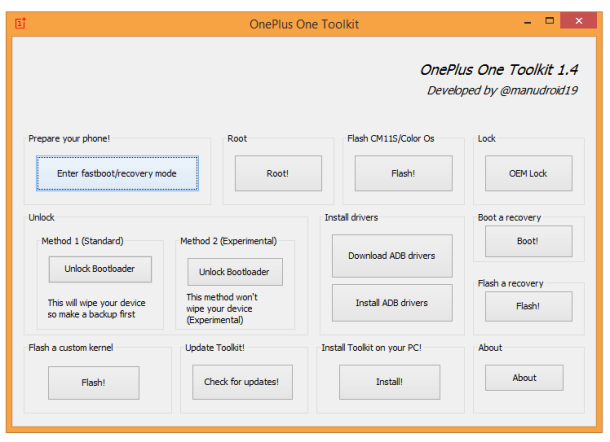Click the OnePlus app icon in title bar
Image resolution: width=610 pixels, height=442 pixels.
pos(20,23)
